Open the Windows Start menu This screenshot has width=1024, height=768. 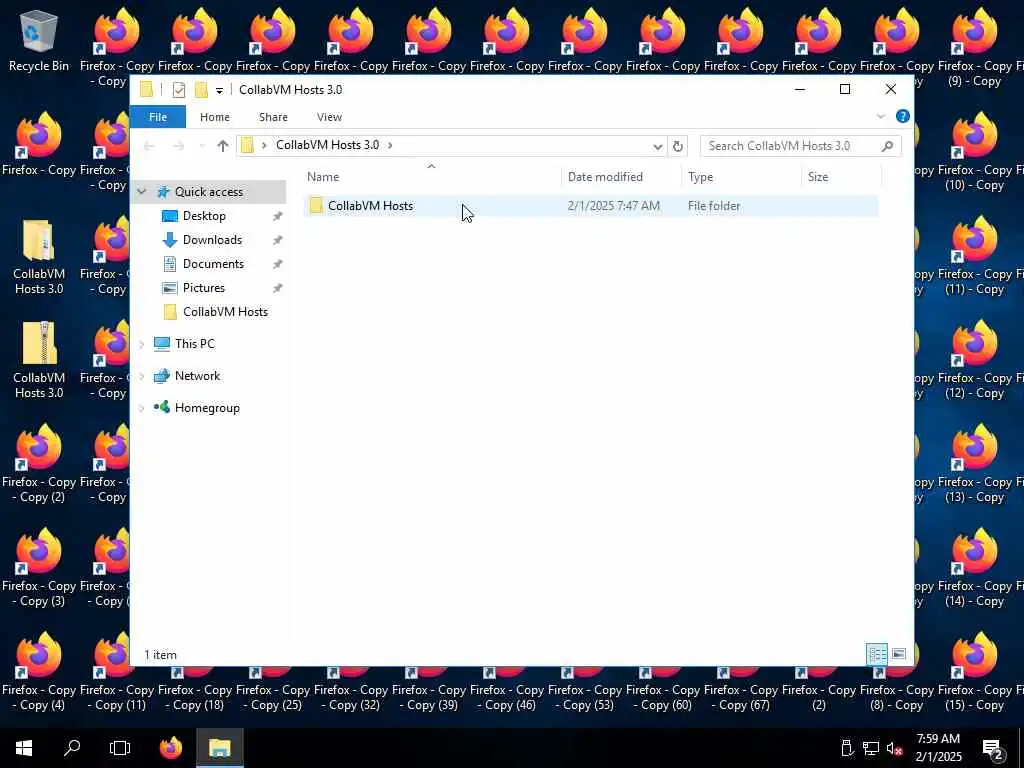(x=24, y=748)
